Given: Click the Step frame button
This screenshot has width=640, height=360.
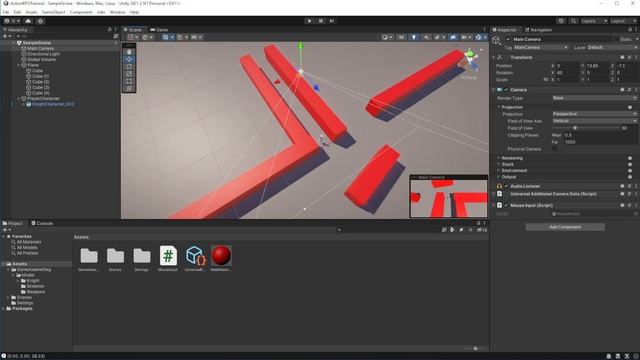Looking at the screenshot, I should [x=332, y=21].
